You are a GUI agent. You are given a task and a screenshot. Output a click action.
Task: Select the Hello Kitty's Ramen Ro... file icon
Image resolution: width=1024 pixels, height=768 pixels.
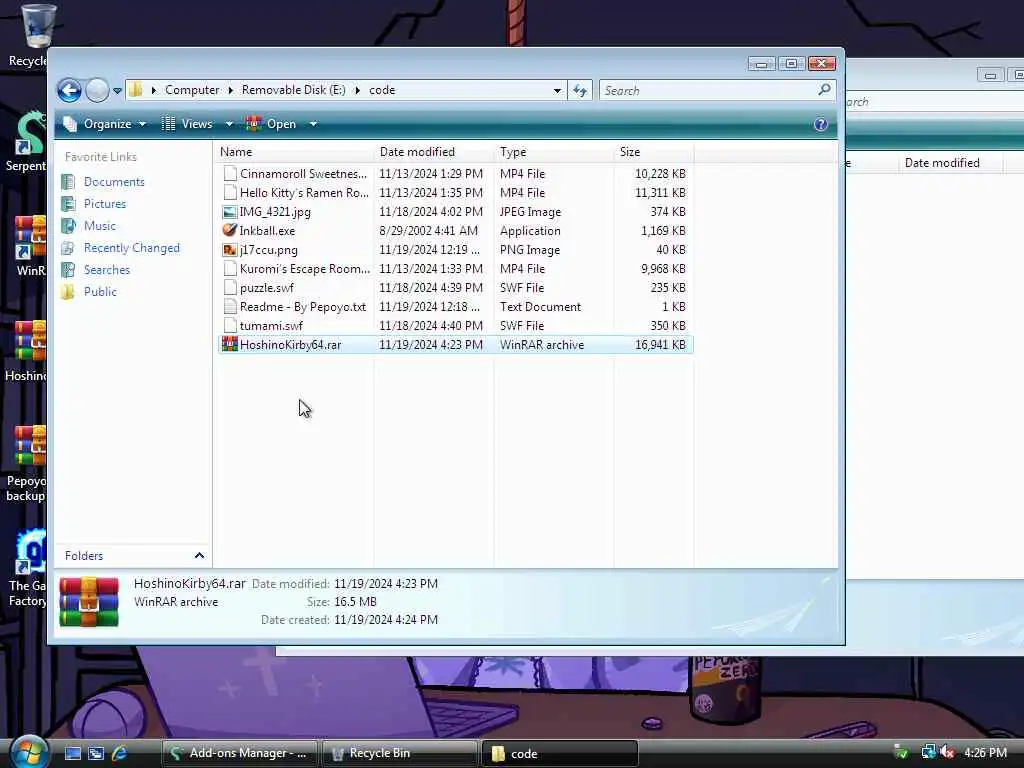click(x=230, y=193)
